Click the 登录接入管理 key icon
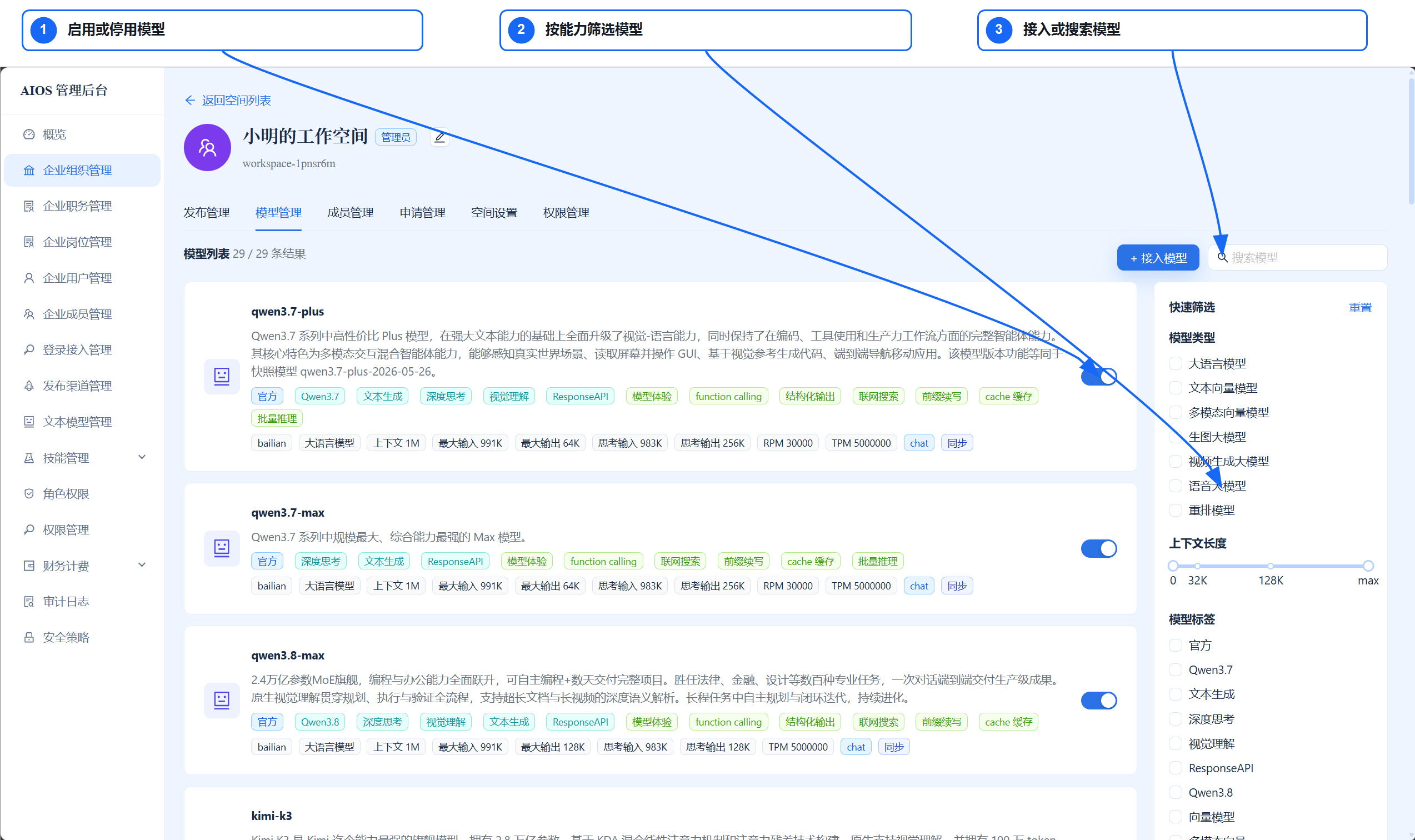Screen dimensions: 1415x840 point(29,350)
